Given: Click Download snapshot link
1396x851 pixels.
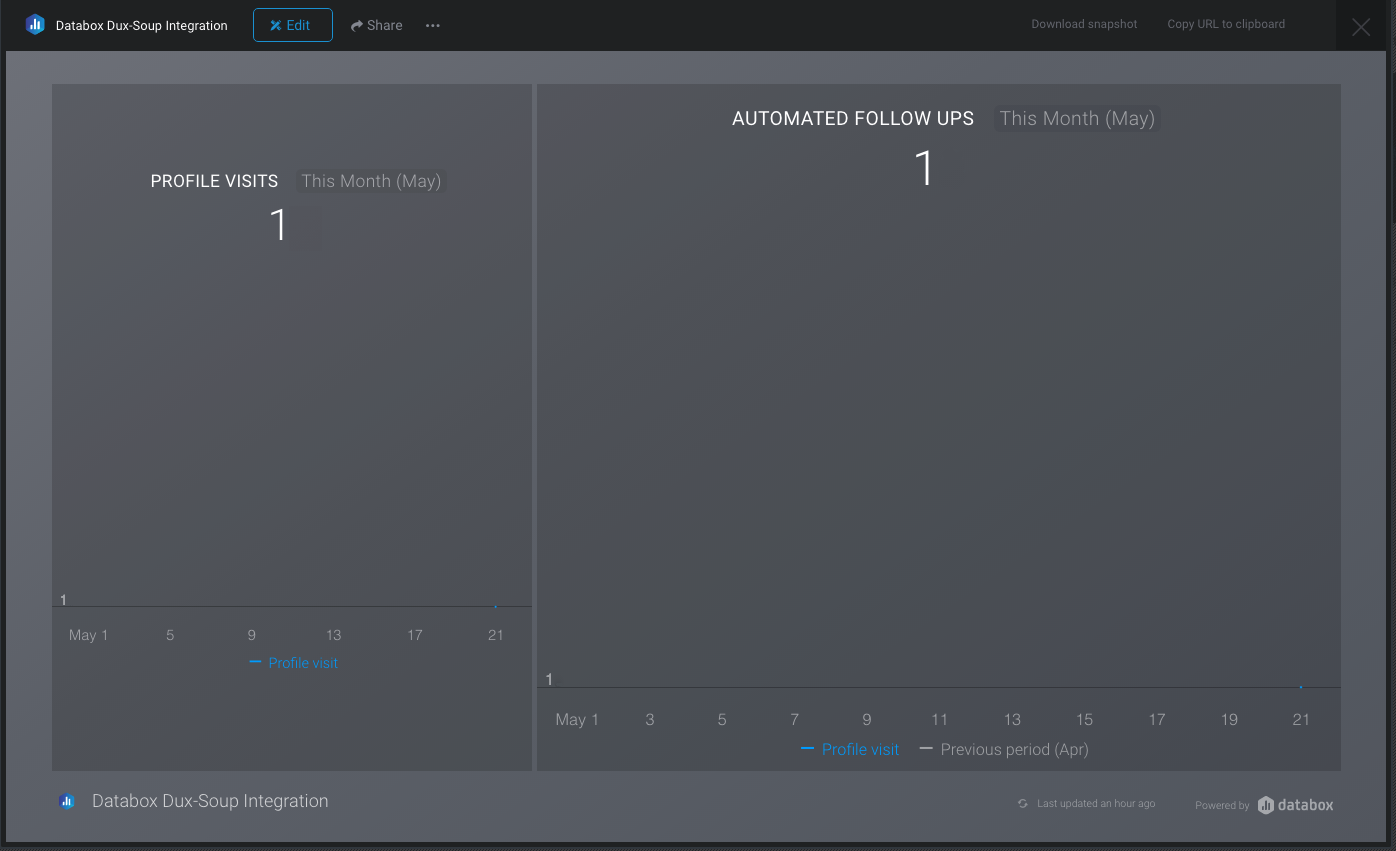Looking at the screenshot, I should click(x=1084, y=24).
